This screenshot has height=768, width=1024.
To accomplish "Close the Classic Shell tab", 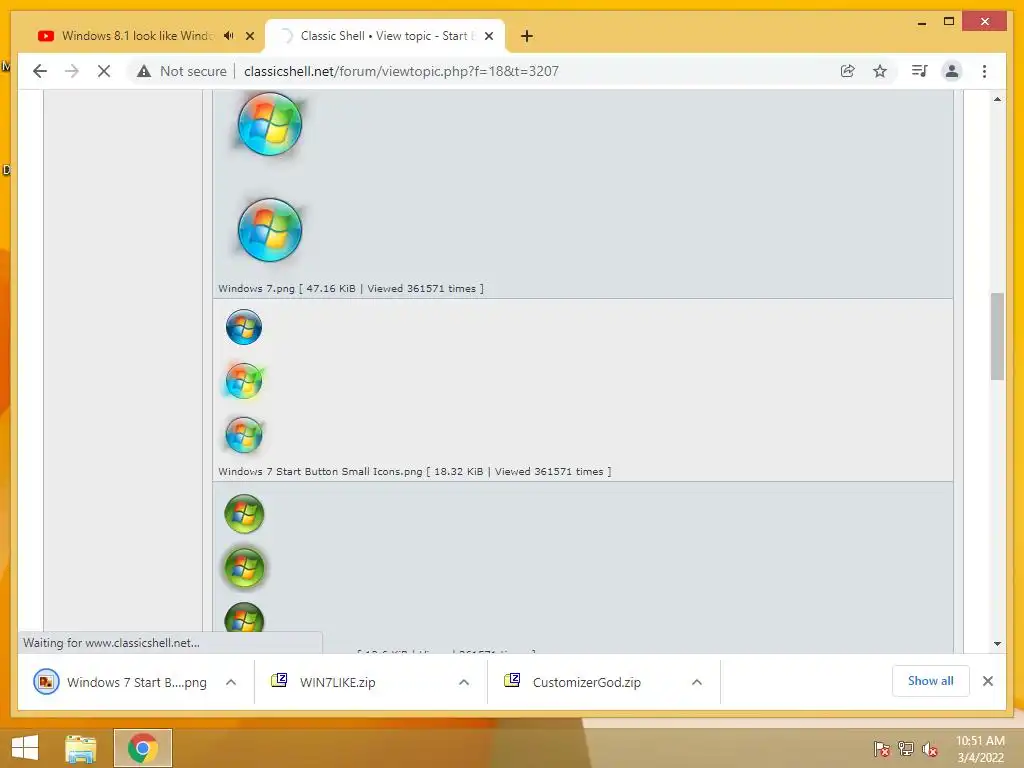I will click(x=488, y=36).
